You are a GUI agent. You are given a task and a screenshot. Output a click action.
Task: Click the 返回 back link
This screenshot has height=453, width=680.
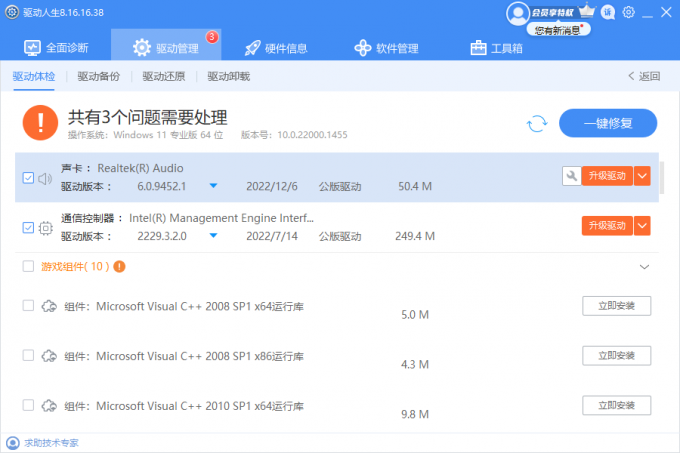(x=644, y=76)
